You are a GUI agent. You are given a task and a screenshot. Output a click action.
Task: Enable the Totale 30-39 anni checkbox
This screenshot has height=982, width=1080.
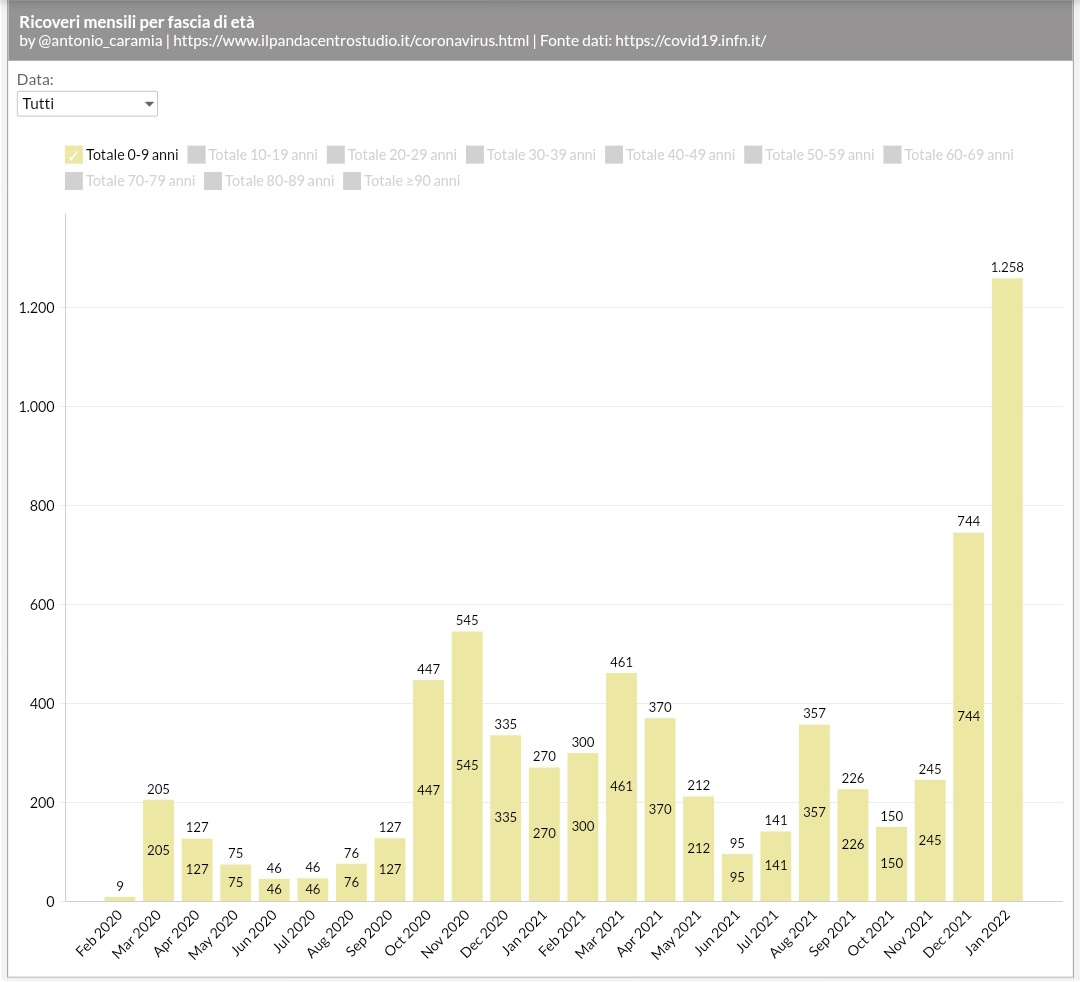(475, 155)
